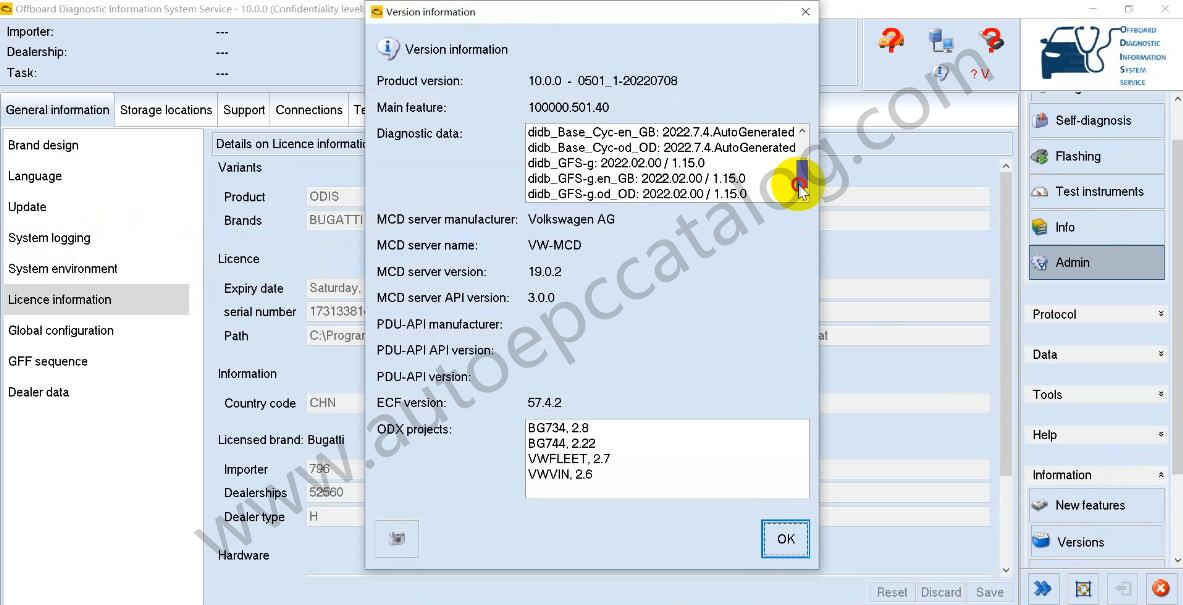Click the red '? V' indicator

pos(979,73)
